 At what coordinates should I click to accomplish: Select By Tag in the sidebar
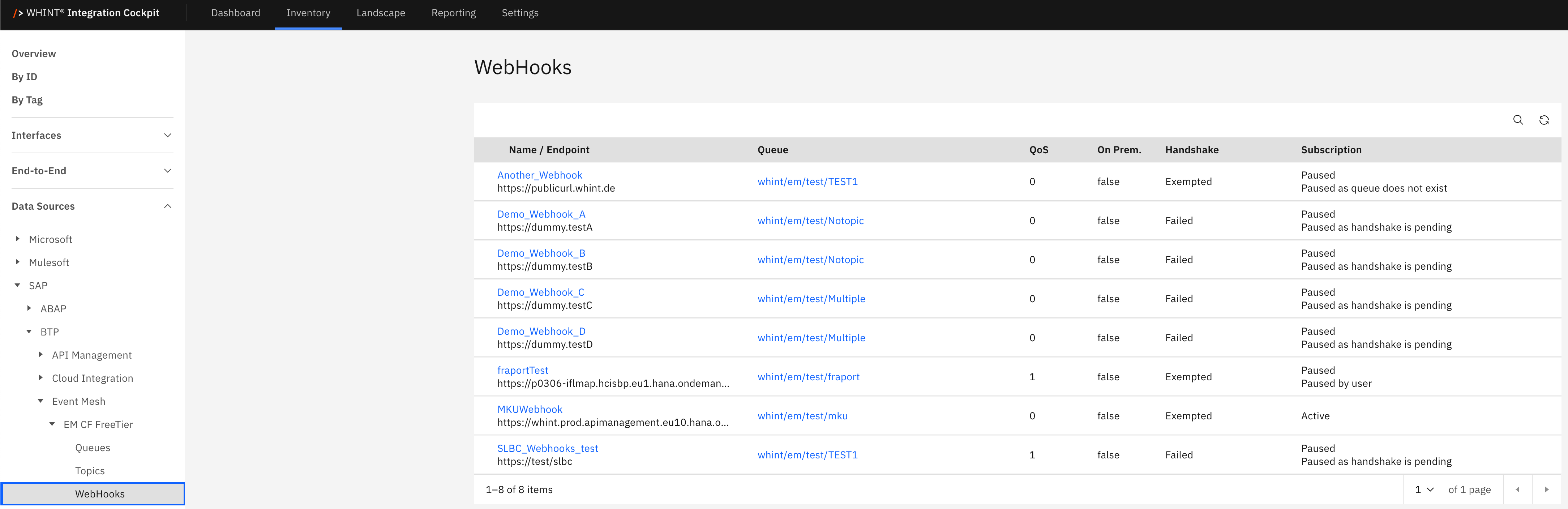click(27, 100)
